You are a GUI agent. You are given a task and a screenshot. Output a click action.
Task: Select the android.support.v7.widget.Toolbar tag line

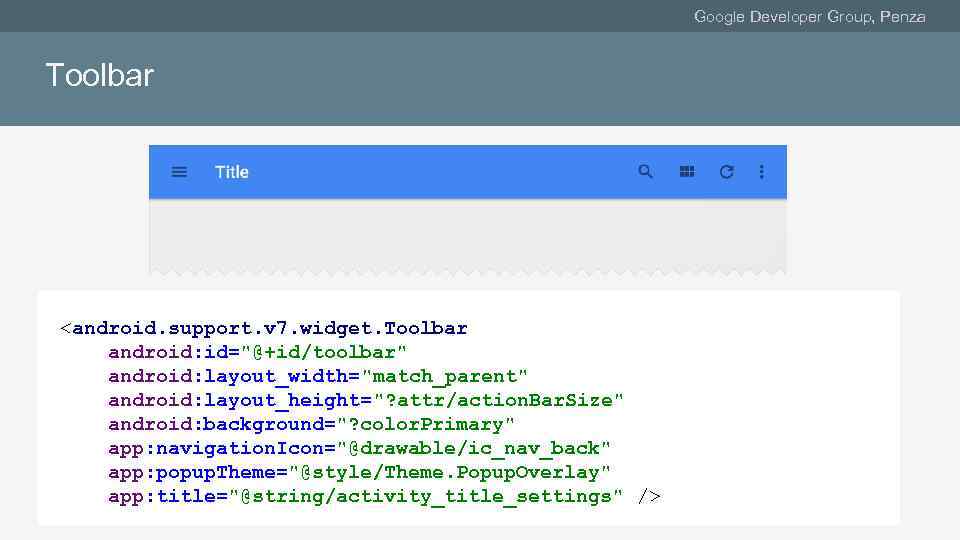tap(264, 328)
